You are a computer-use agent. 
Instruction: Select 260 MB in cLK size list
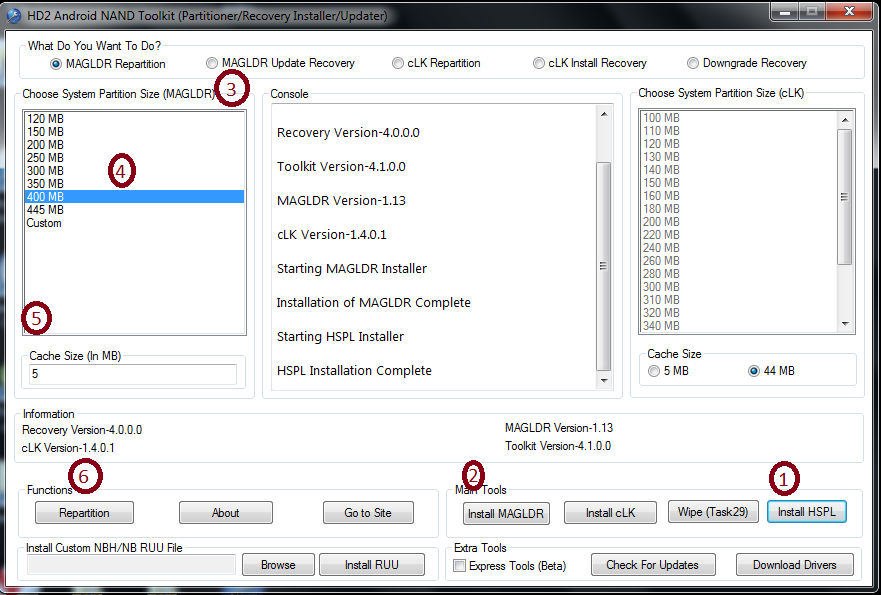coord(739,261)
